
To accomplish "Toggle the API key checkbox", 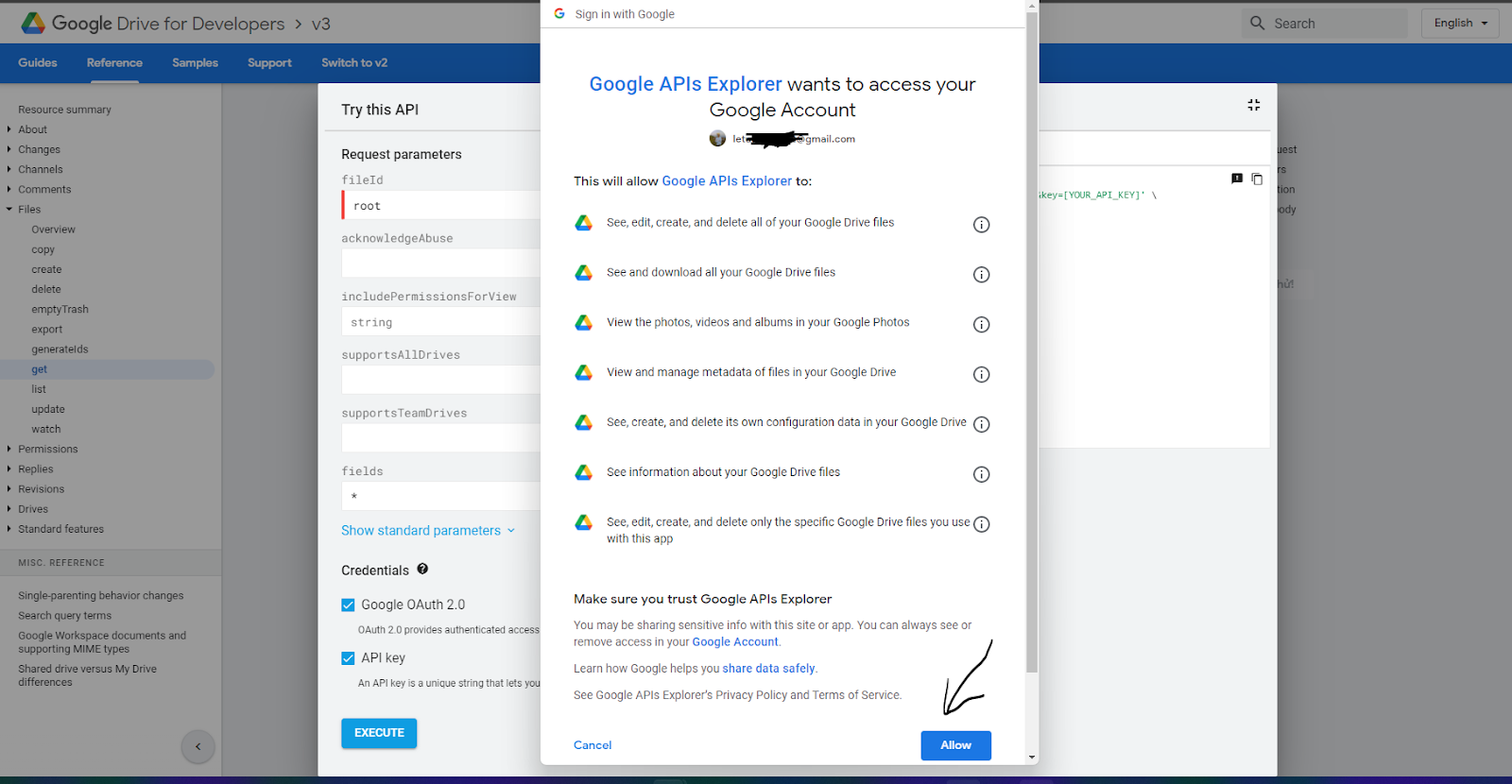I will [348, 658].
